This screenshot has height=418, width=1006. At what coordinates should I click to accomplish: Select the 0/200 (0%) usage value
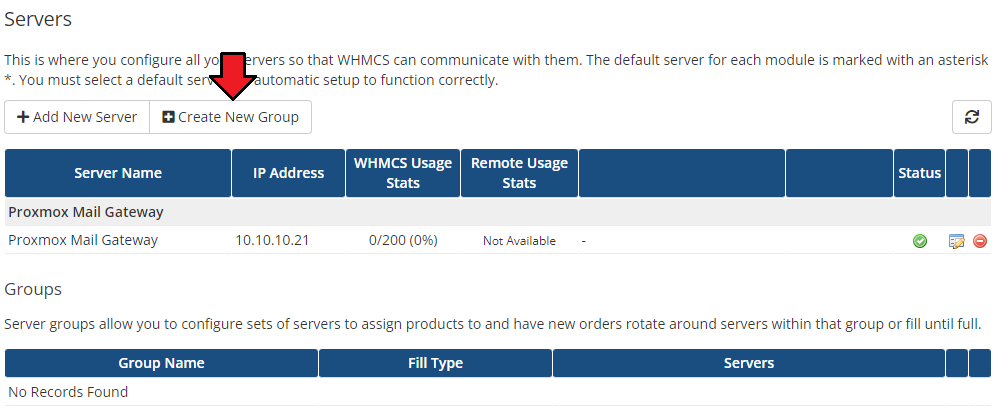pos(403,240)
